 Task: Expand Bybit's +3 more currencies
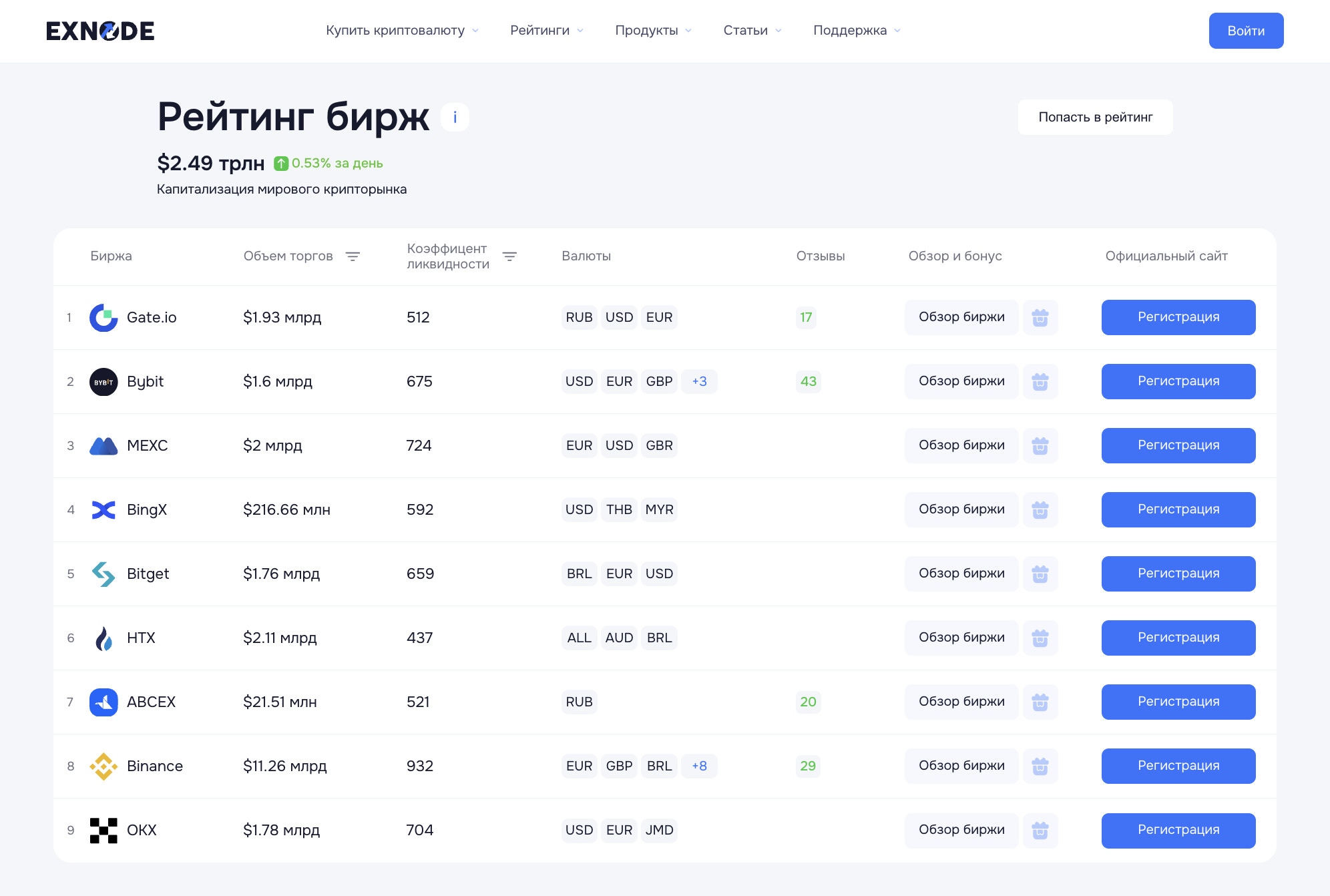click(699, 382)
